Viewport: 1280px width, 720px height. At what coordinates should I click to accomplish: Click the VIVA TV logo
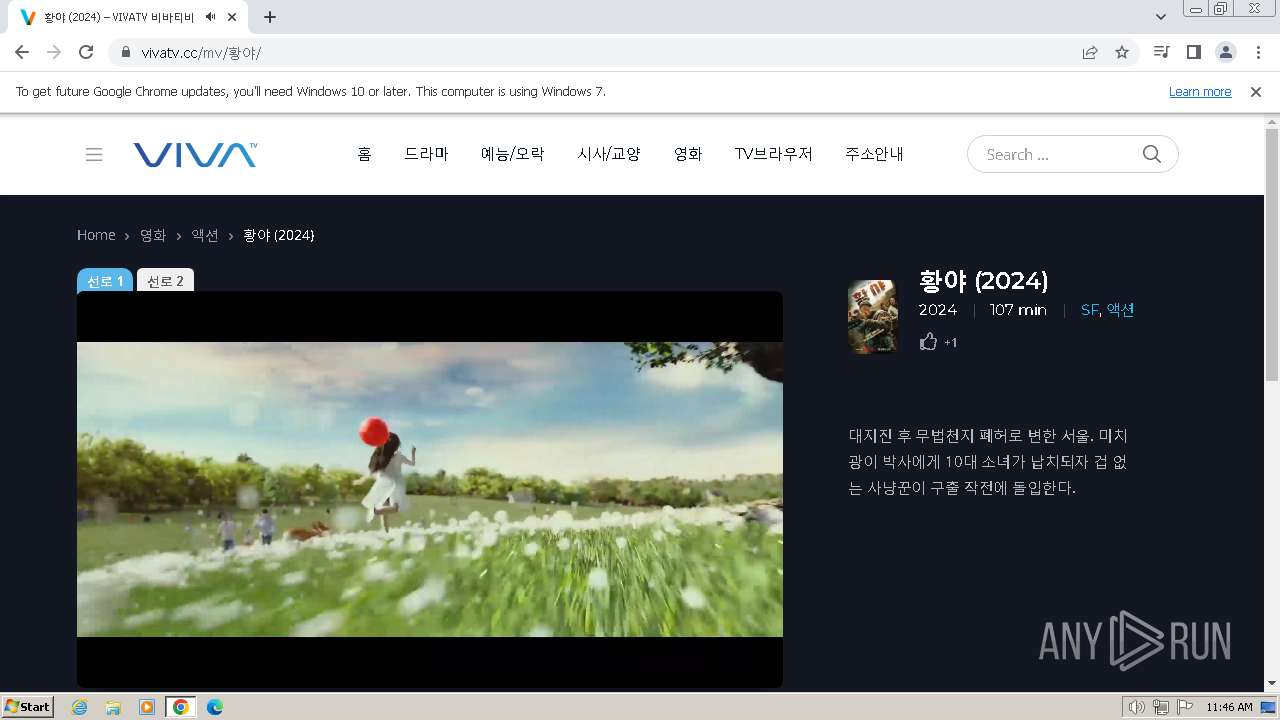tap(195, 154)
